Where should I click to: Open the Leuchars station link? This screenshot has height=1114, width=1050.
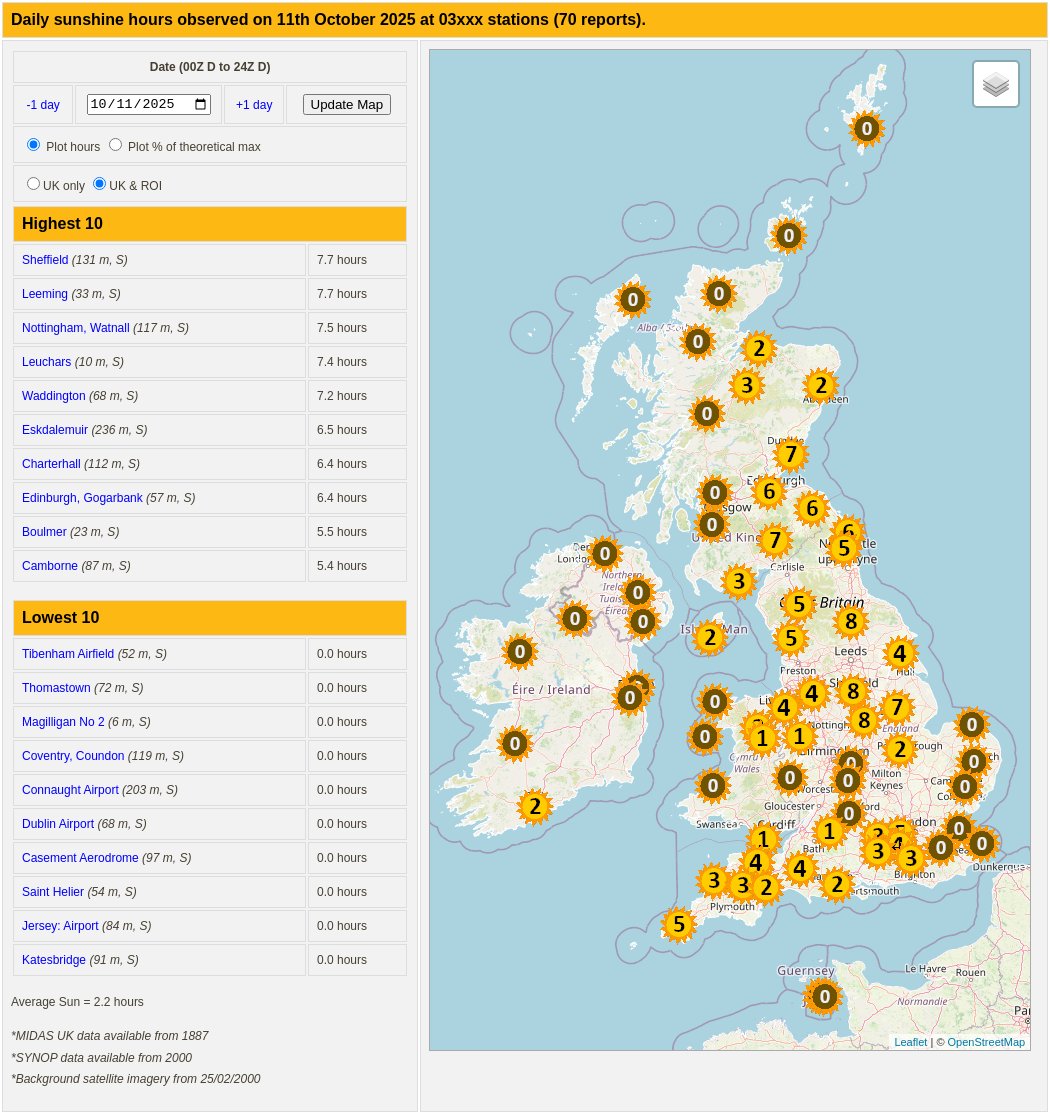point(46,362)
